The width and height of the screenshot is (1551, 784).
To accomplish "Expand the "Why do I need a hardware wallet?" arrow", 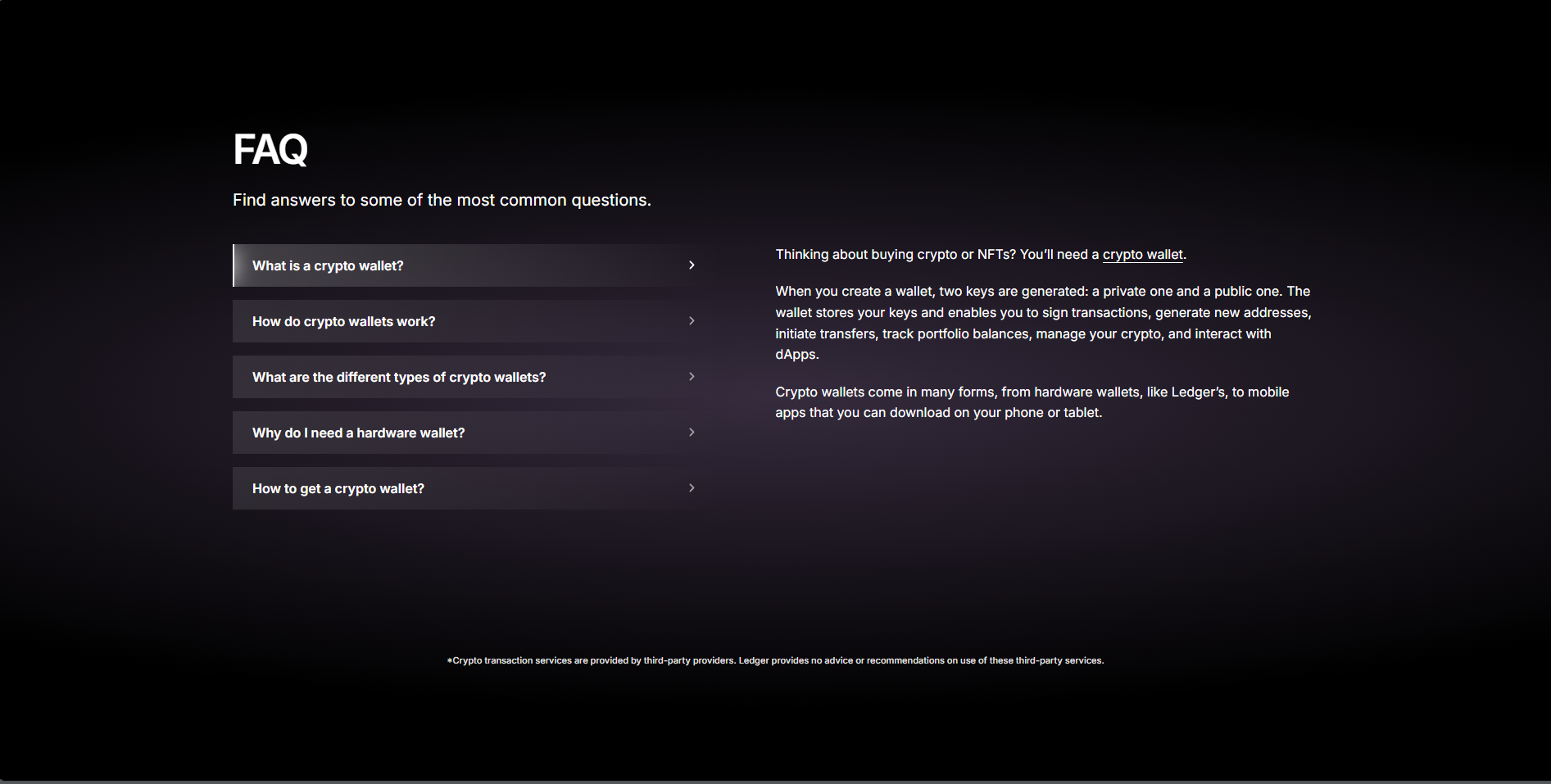I will 692,433.
